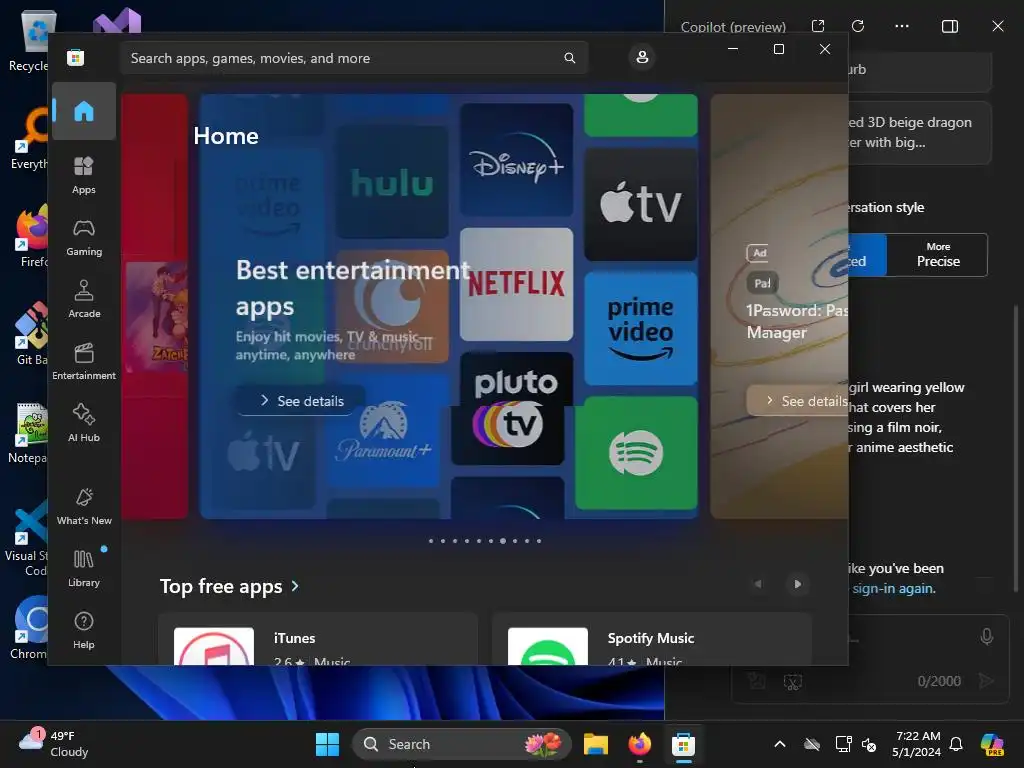Image resolution: width=1024 pixels, height=768 pixels.
Task: Click the Copilot screenshot snip icon
Action: coord(793,682)
